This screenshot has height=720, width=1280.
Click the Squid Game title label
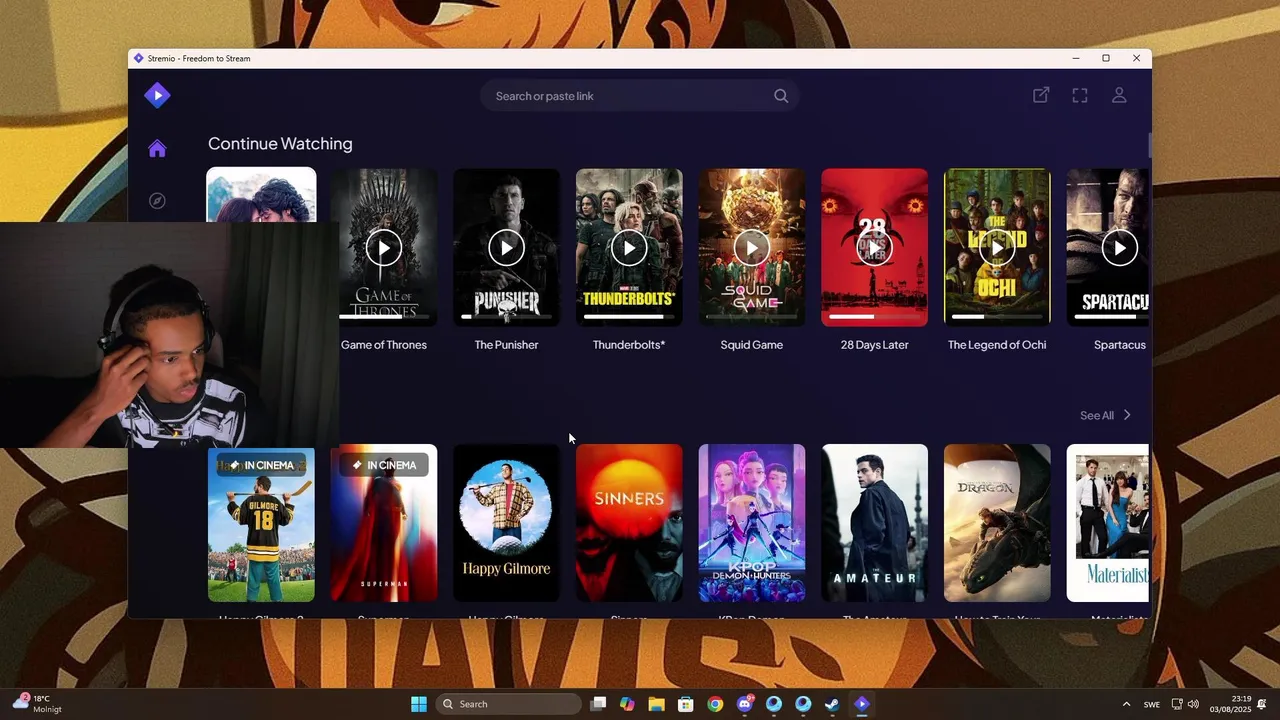(752, 345)
